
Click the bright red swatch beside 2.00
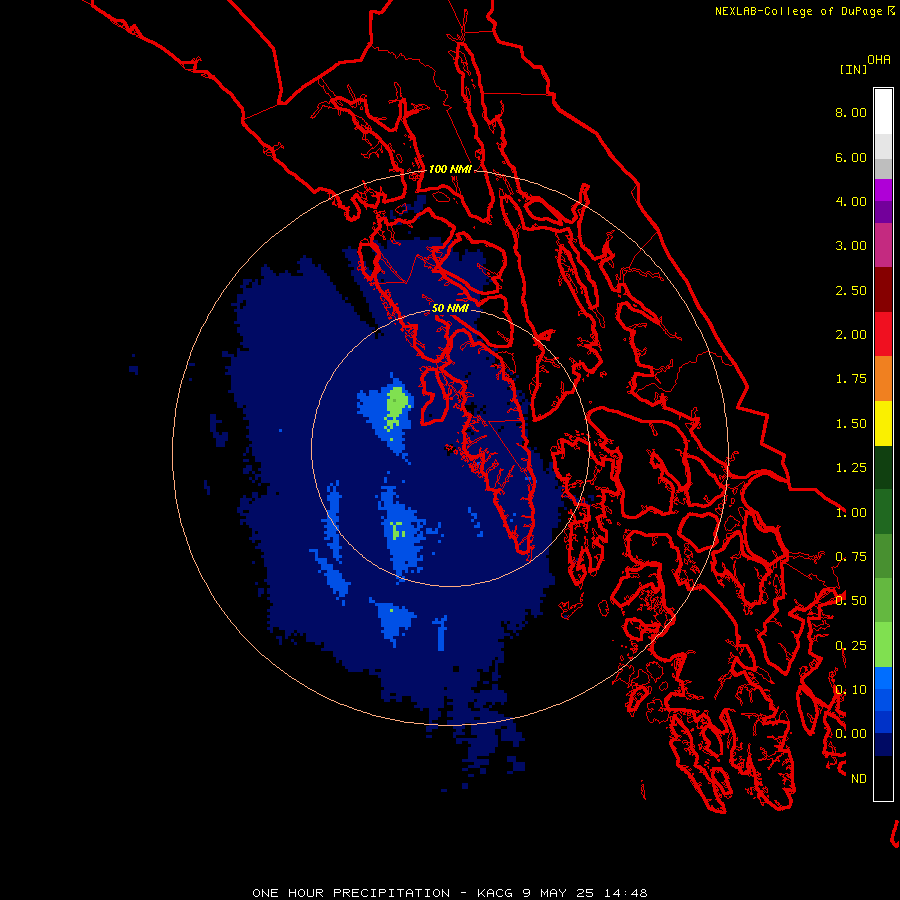pos(883,334)
